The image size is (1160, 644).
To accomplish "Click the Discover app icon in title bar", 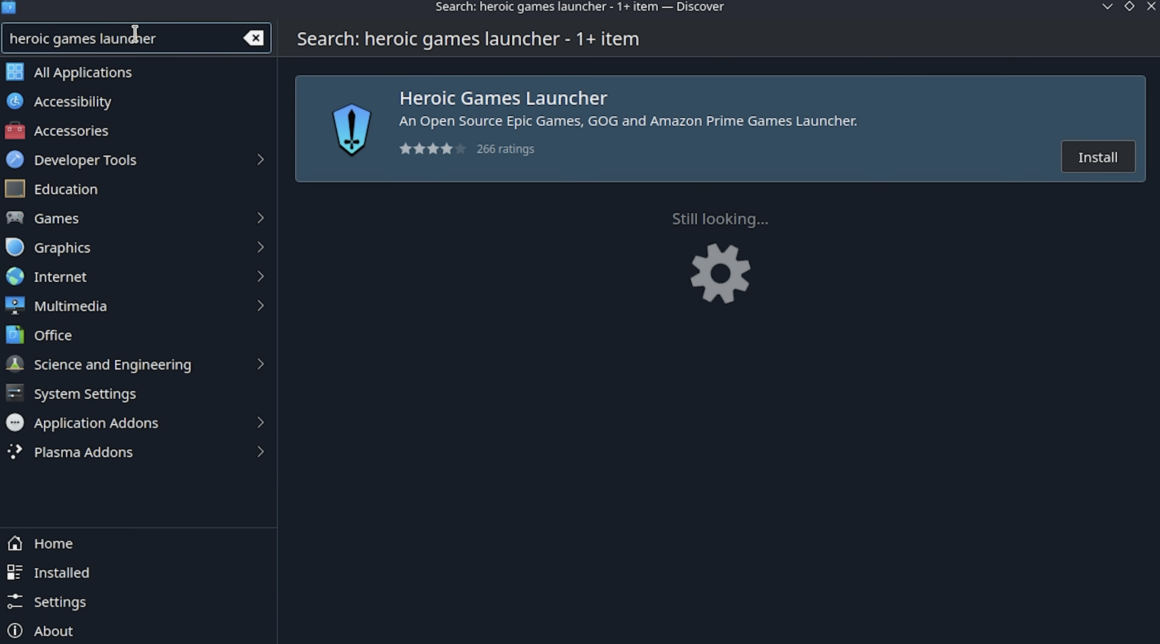I will coord(9,7).
